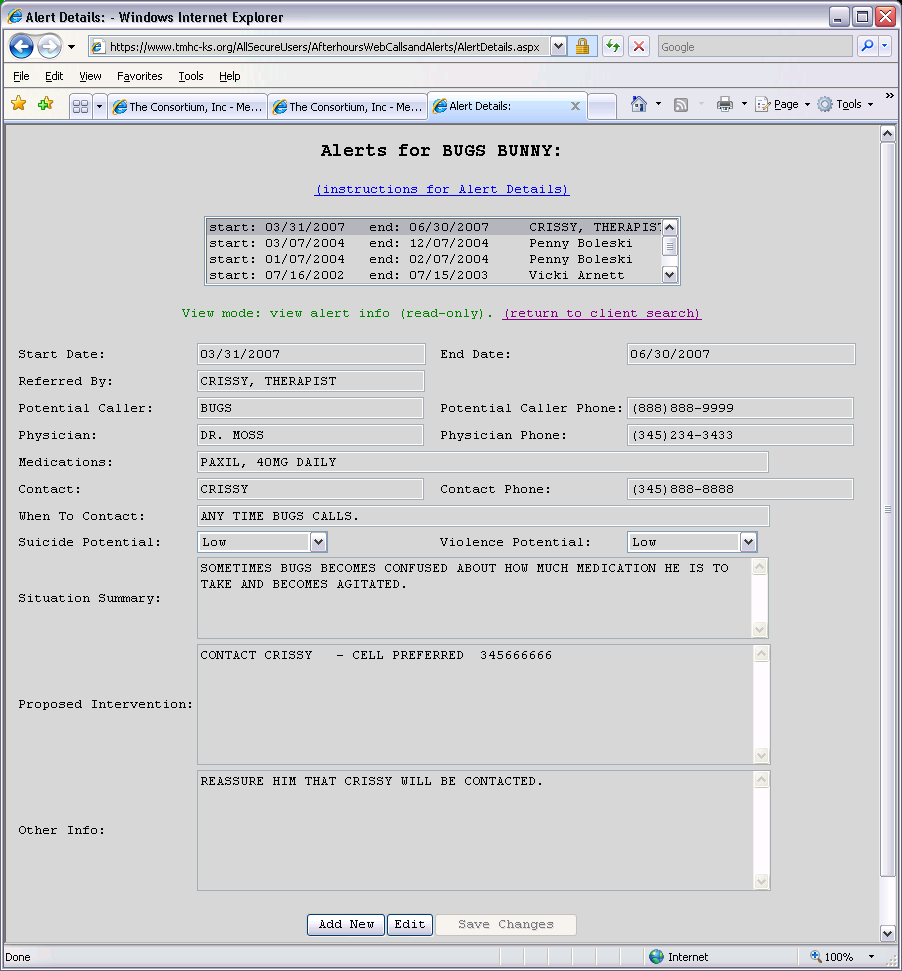Close the Alert Details tab
Screen dimensions: 902x971
(x=575, y=106)
